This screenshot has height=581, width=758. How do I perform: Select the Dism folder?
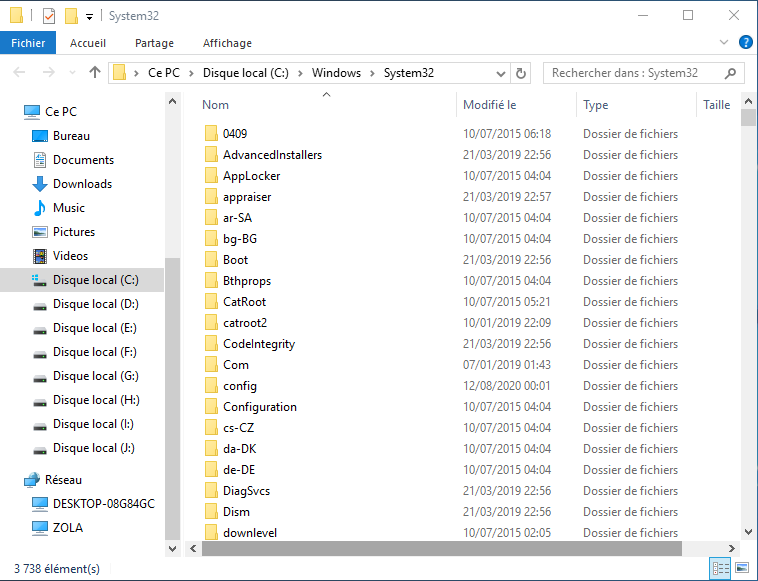coord(236,512)
